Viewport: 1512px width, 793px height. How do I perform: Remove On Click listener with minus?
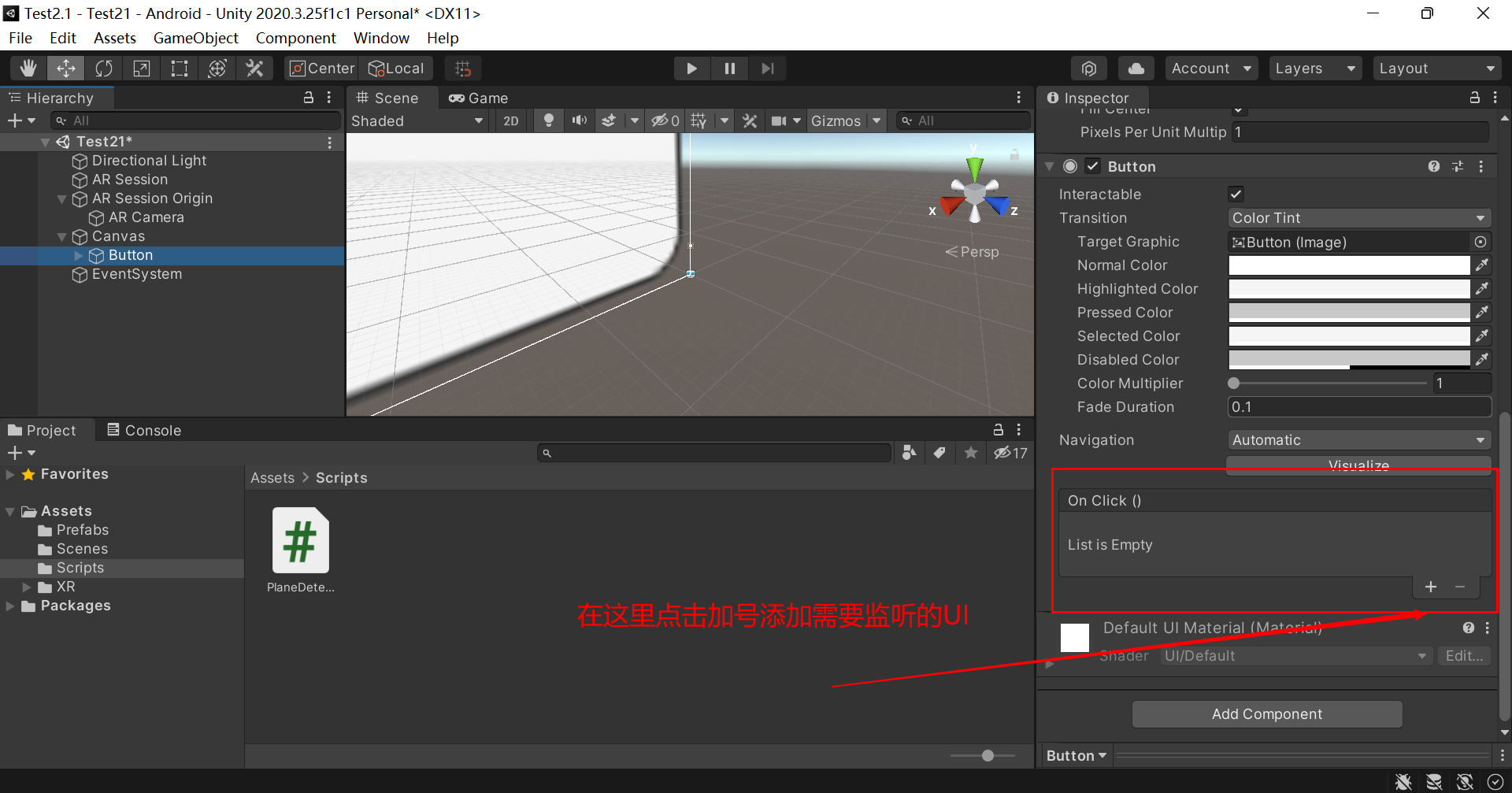[1460, 587]
